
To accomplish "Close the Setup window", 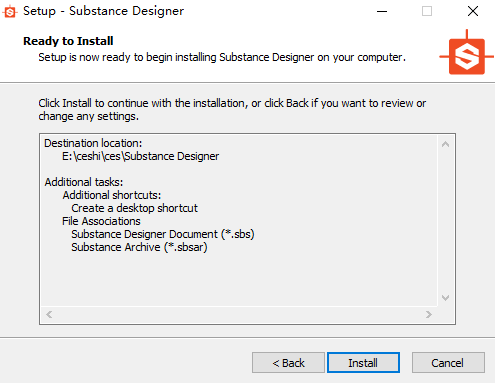I will pyautogui.click(x=473, y=11).
